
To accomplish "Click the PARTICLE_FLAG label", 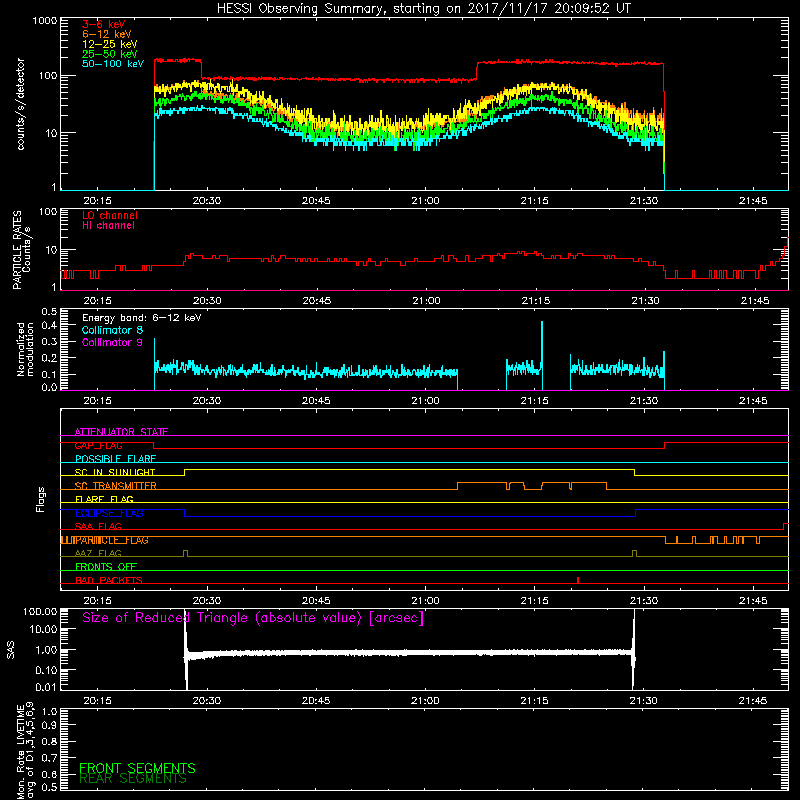I will (x=112, y=540).
